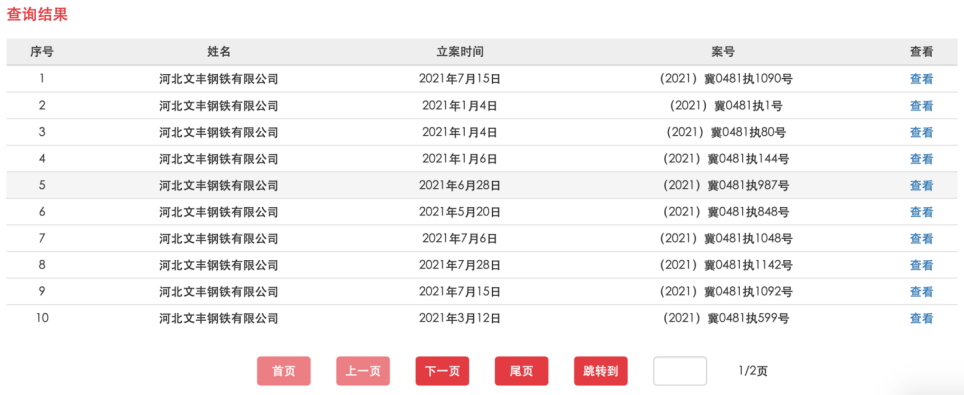964x395 pixels.
Task: Go to first page with 首页 button
Action: coord(283,371)
